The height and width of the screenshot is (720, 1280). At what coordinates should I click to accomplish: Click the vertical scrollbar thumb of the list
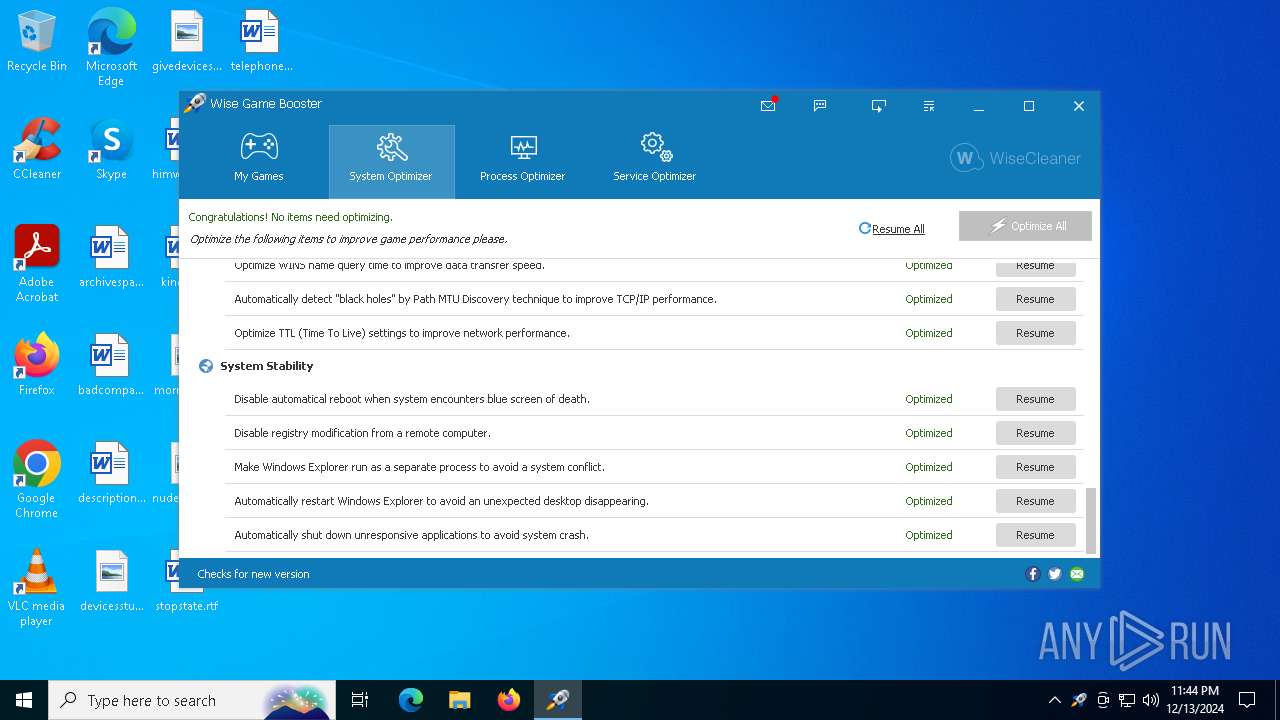(1091, 519)
